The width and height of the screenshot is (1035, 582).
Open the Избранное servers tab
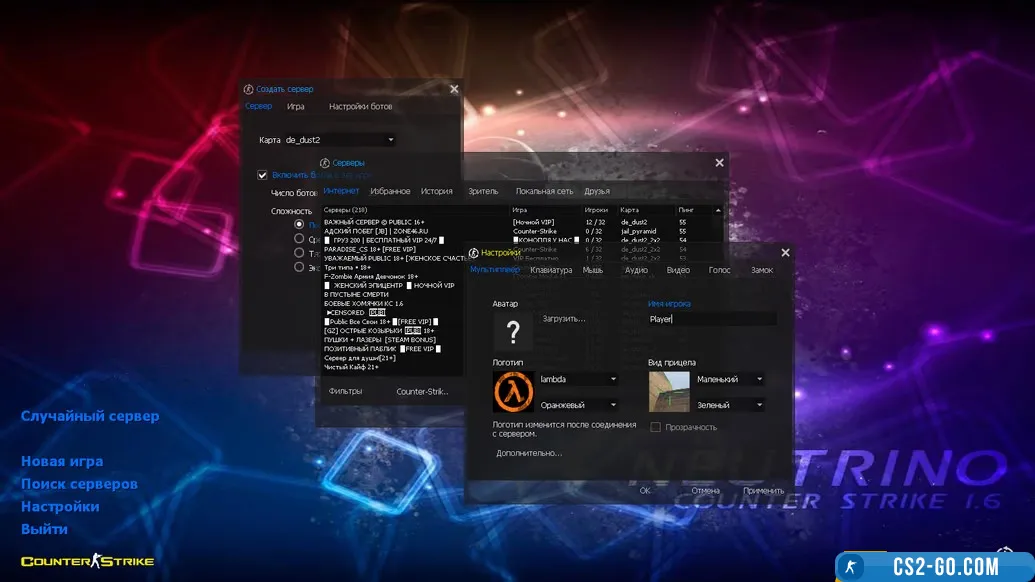click(390, 191)
